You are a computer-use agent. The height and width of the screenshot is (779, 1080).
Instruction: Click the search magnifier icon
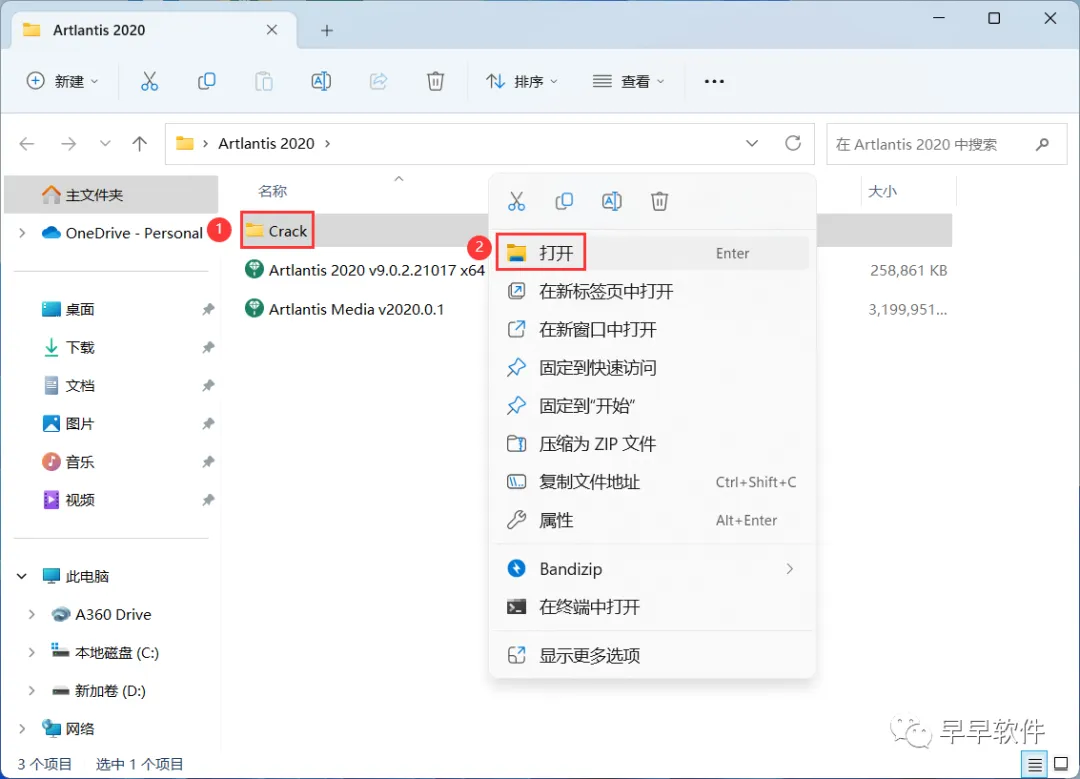(x=1042, y=144)
